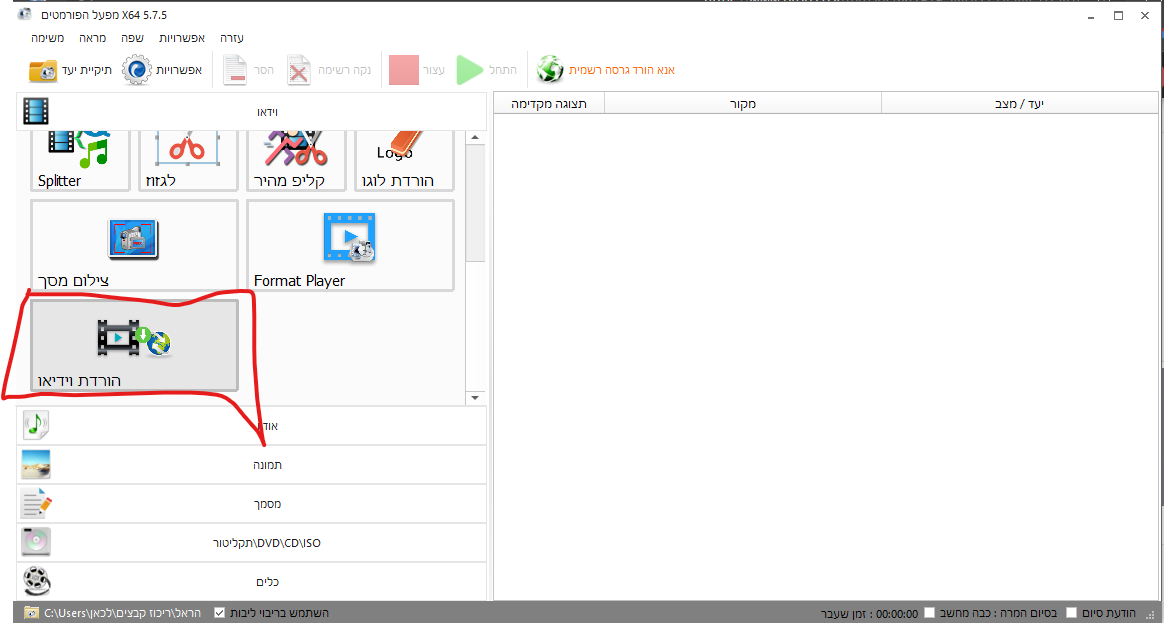Launch Format Player
Image resolution: width=1164 pixels, height=623 pixels.
pos(350,245)
